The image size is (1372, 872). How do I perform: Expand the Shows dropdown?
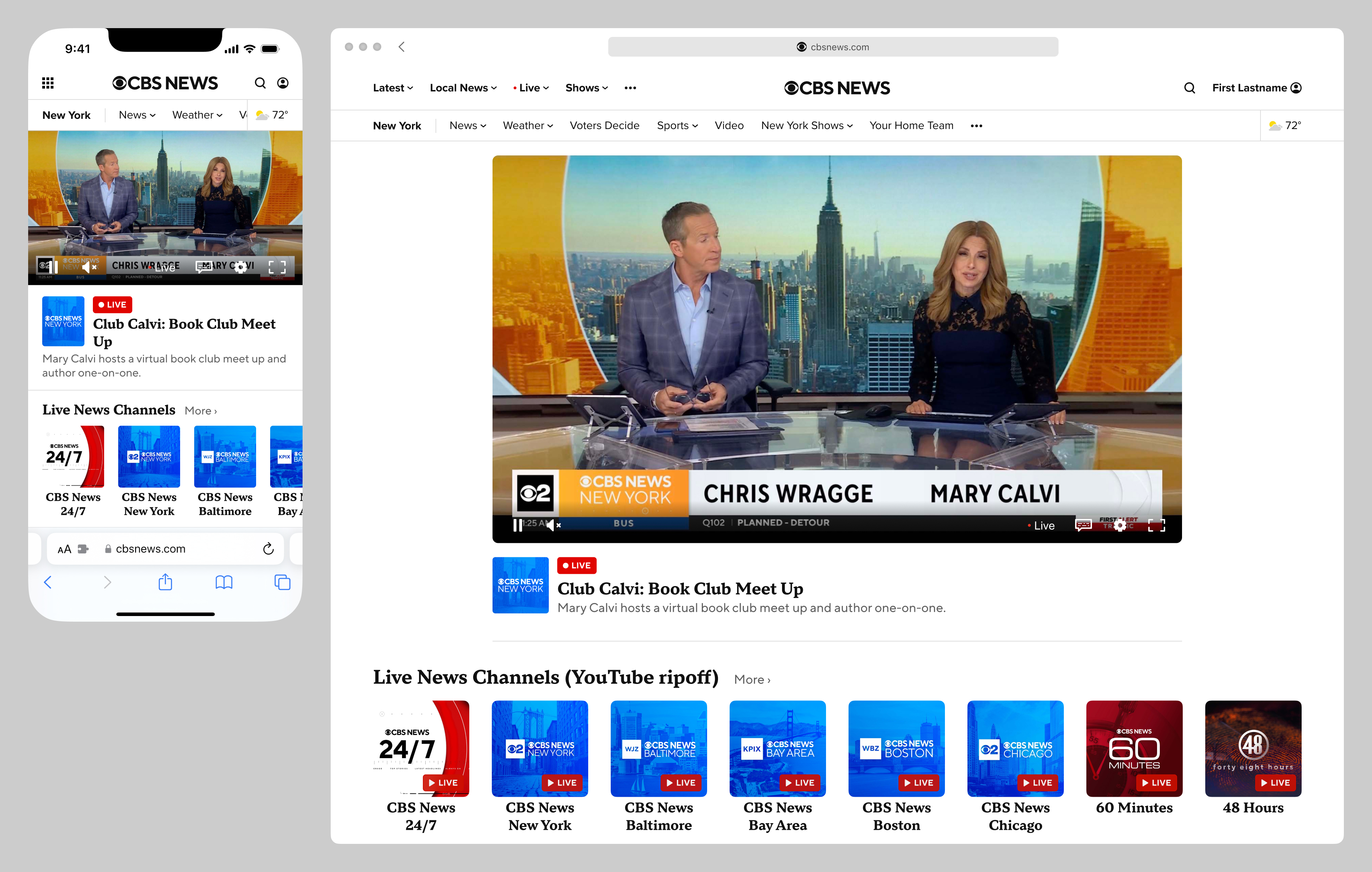point(586,87)
